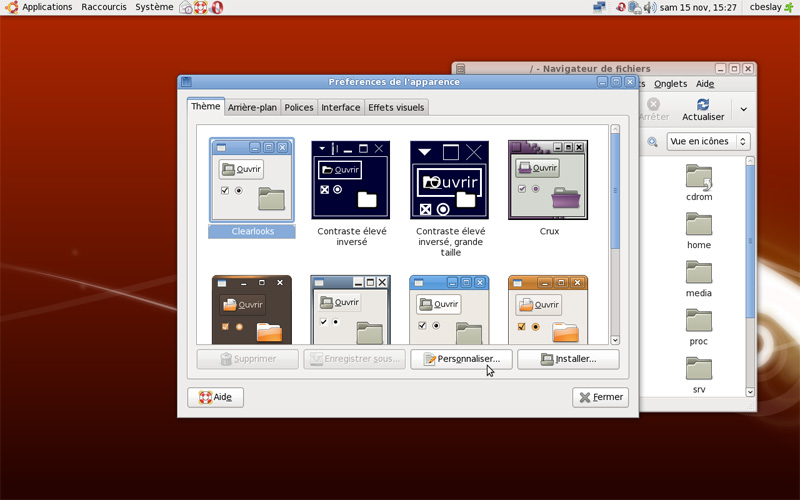800x500 pixels.
Task: Maximize the Préférences de l'apparence window
Action: tap(616, 82)
